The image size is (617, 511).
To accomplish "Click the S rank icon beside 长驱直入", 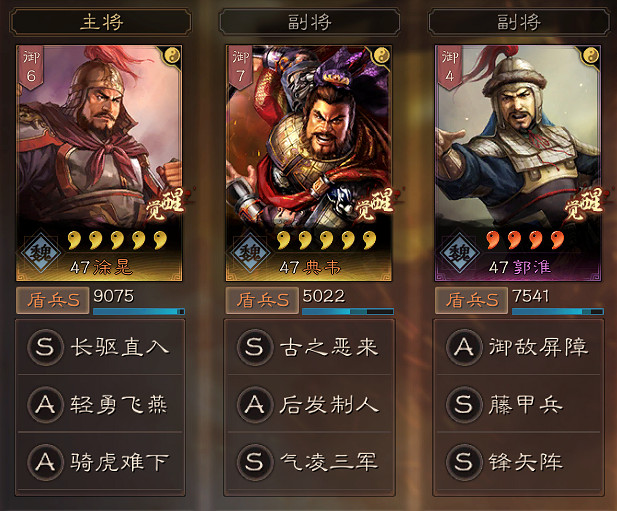I will (x=45, y=347).
